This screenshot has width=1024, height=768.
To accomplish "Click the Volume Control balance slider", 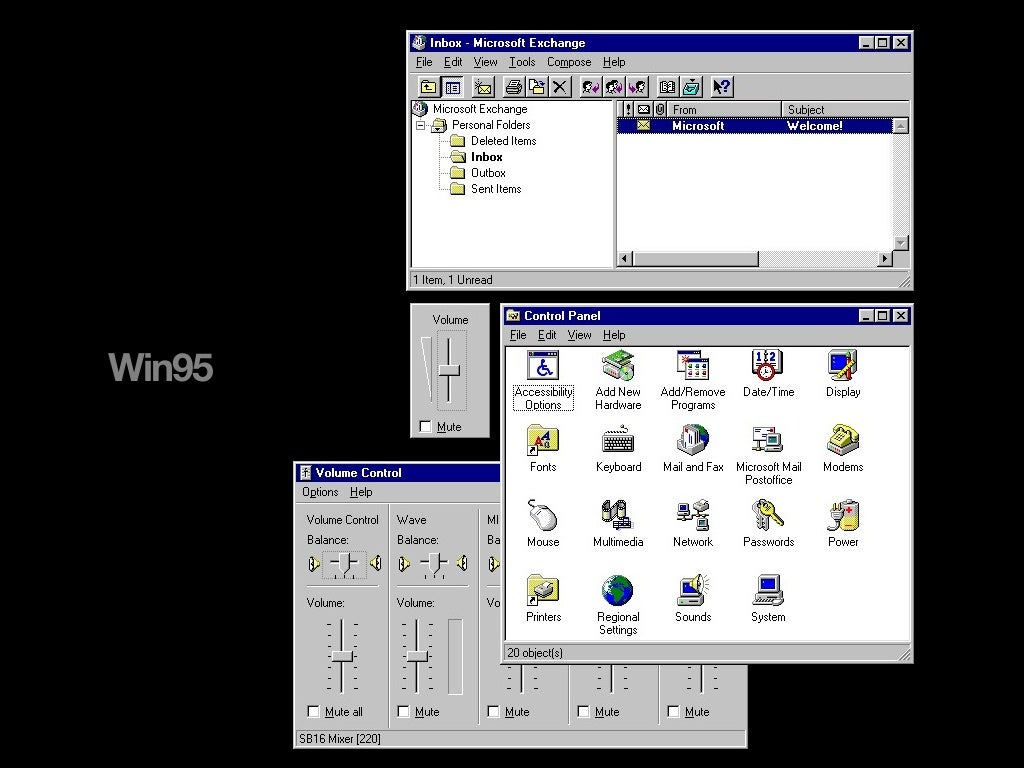I will pos(344,563).
